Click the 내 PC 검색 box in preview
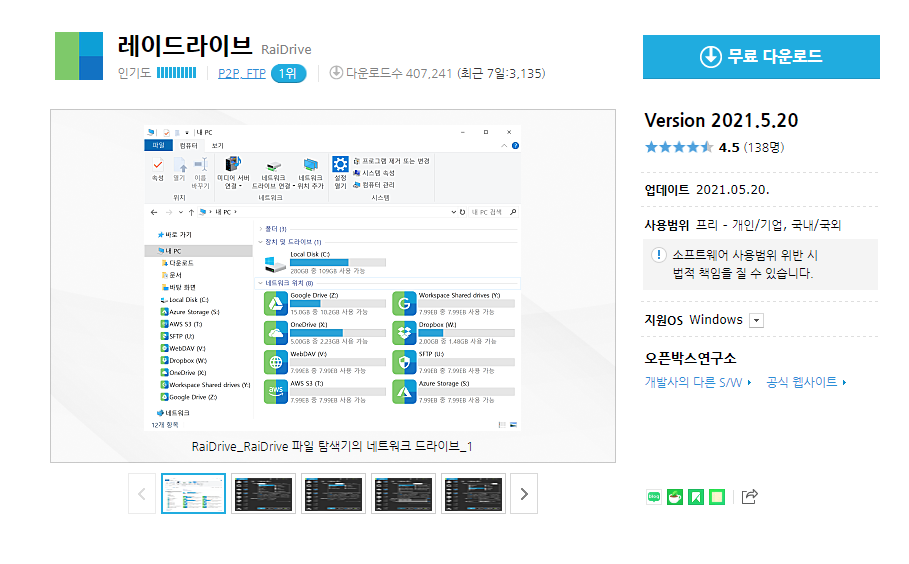909x564 pixels. click(493, 212)
